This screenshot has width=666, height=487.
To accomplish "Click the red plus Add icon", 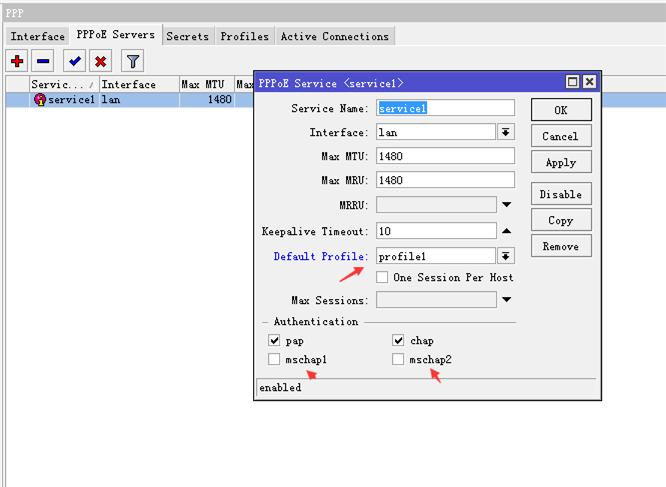I will pyautogui.click(x=17, y=61).
